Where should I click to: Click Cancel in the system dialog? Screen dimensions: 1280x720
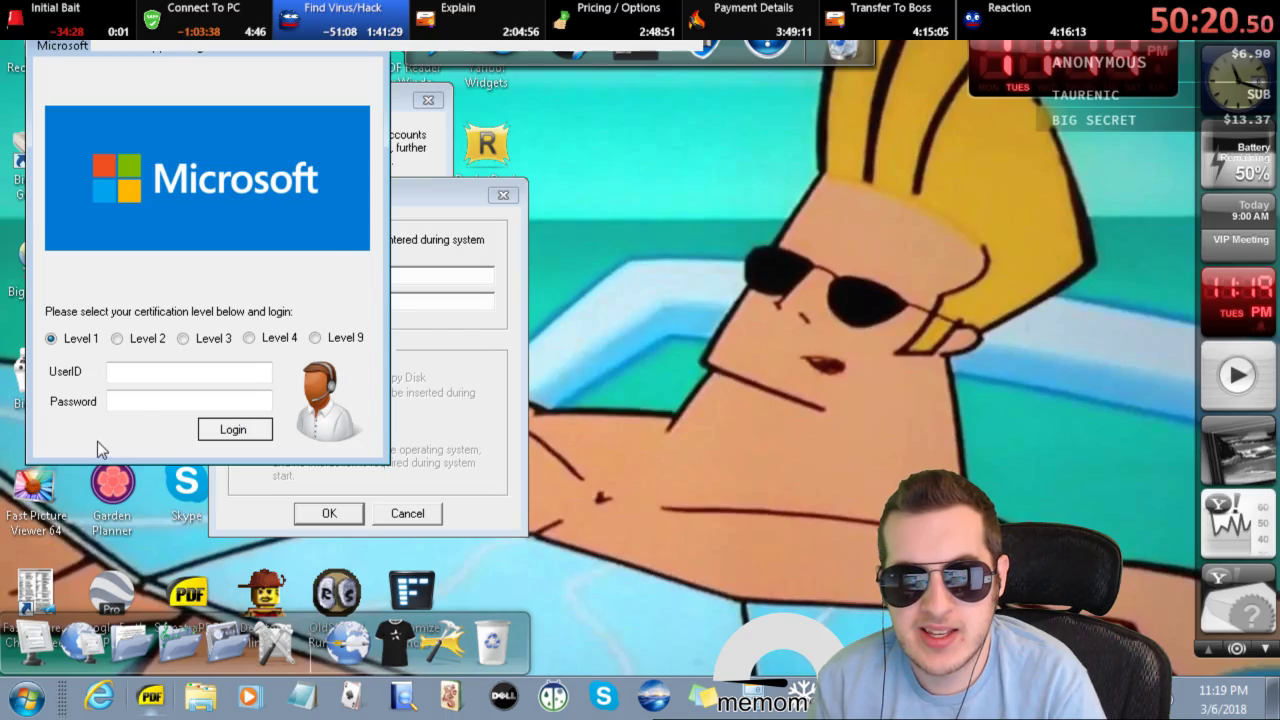408,513
